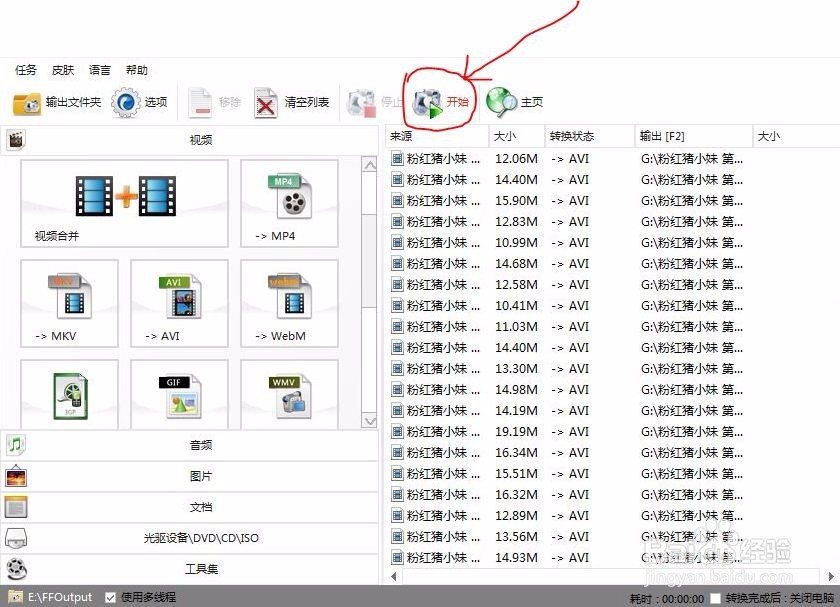Select the row sized 16.32M
Screen dimensions: 840x607
click(612, 494)
